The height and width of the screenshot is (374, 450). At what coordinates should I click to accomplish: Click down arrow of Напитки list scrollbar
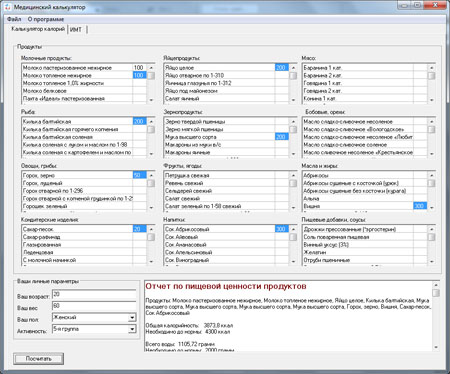[x=293, y=262]
